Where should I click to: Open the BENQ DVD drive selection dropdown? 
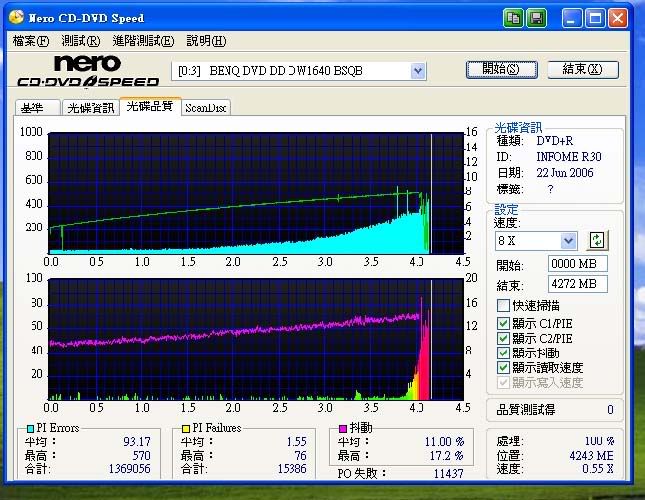(x=418, y=70)
